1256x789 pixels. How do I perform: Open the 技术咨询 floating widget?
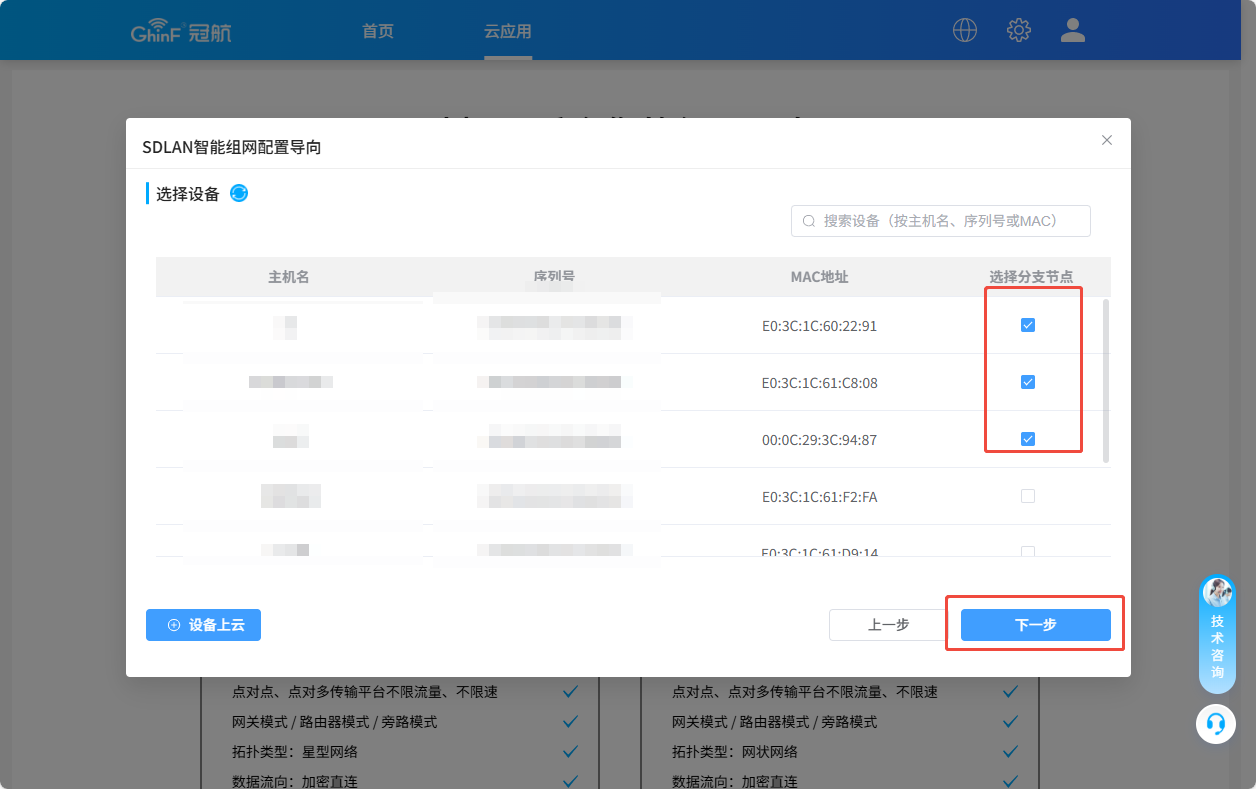pos(1217,634)
